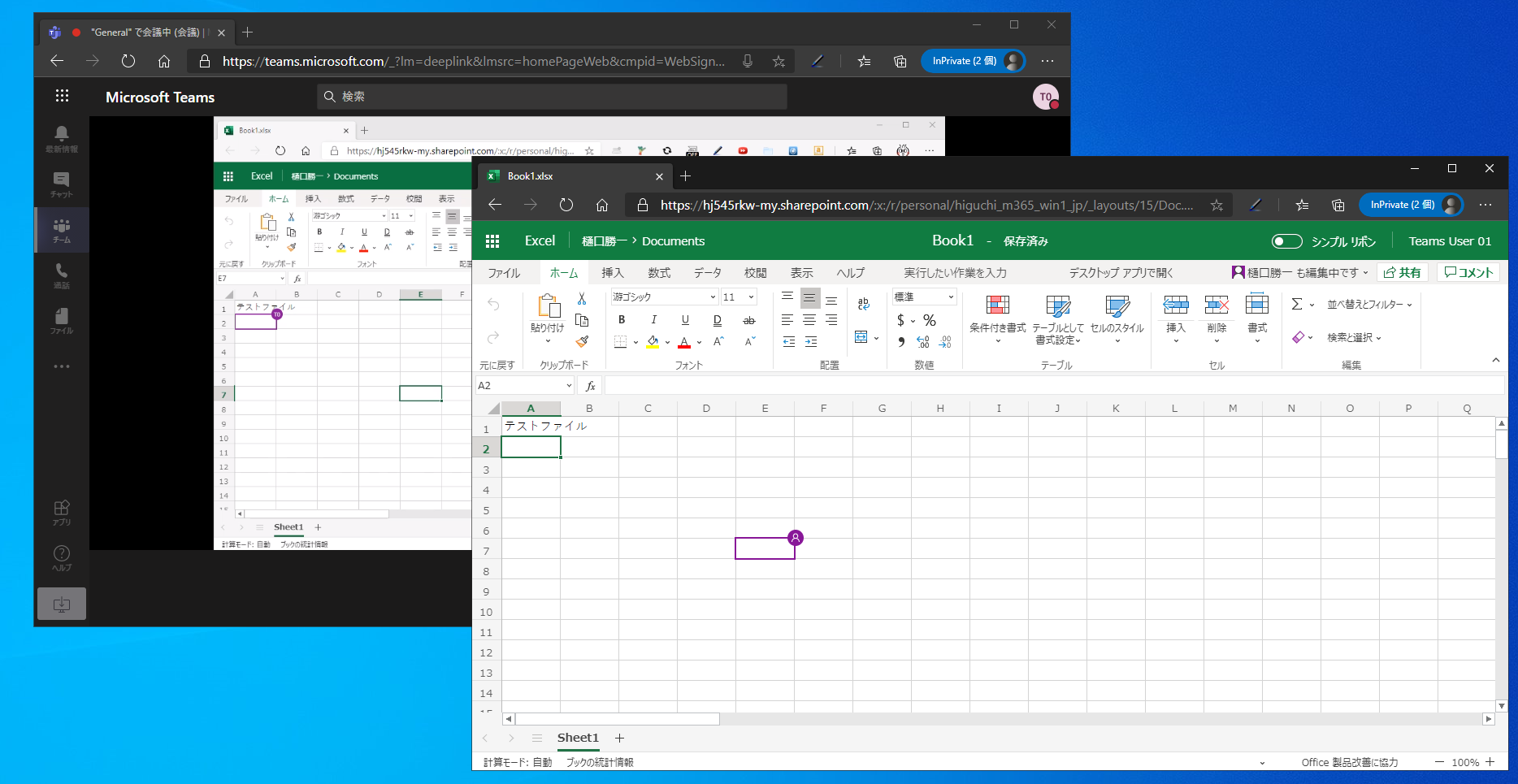1518x784 pixels.
Task: Click the AutoSum sigma icon
Action: [x=1297, y=304]
